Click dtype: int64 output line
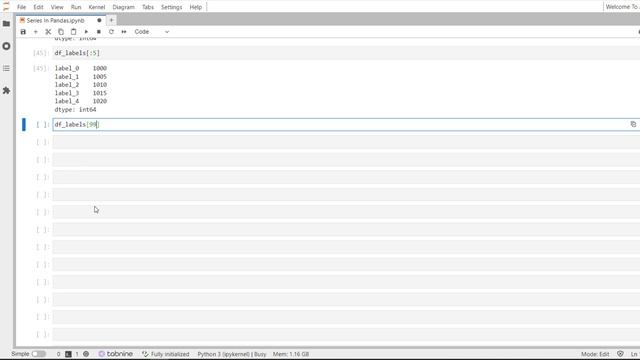 click(x=76, y=109)
